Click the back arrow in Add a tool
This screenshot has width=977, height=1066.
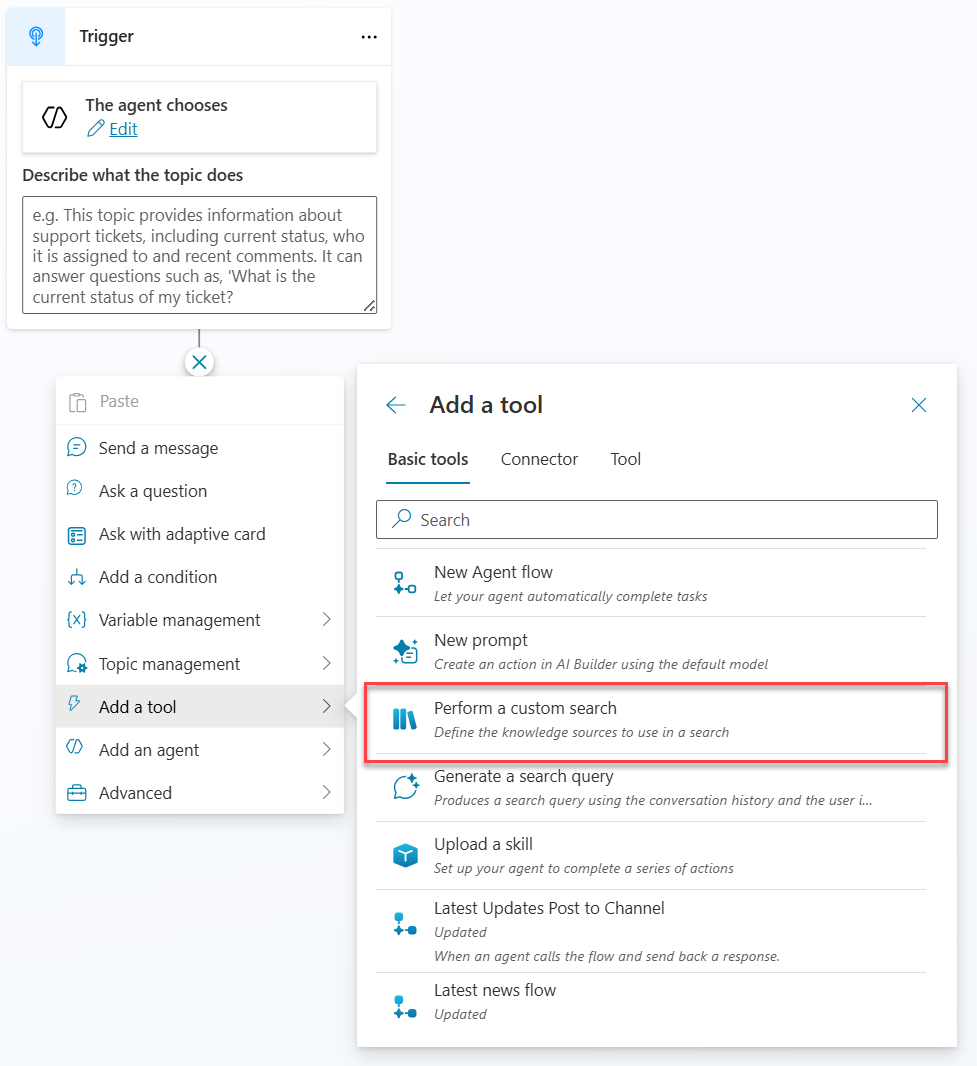[396, 405]
